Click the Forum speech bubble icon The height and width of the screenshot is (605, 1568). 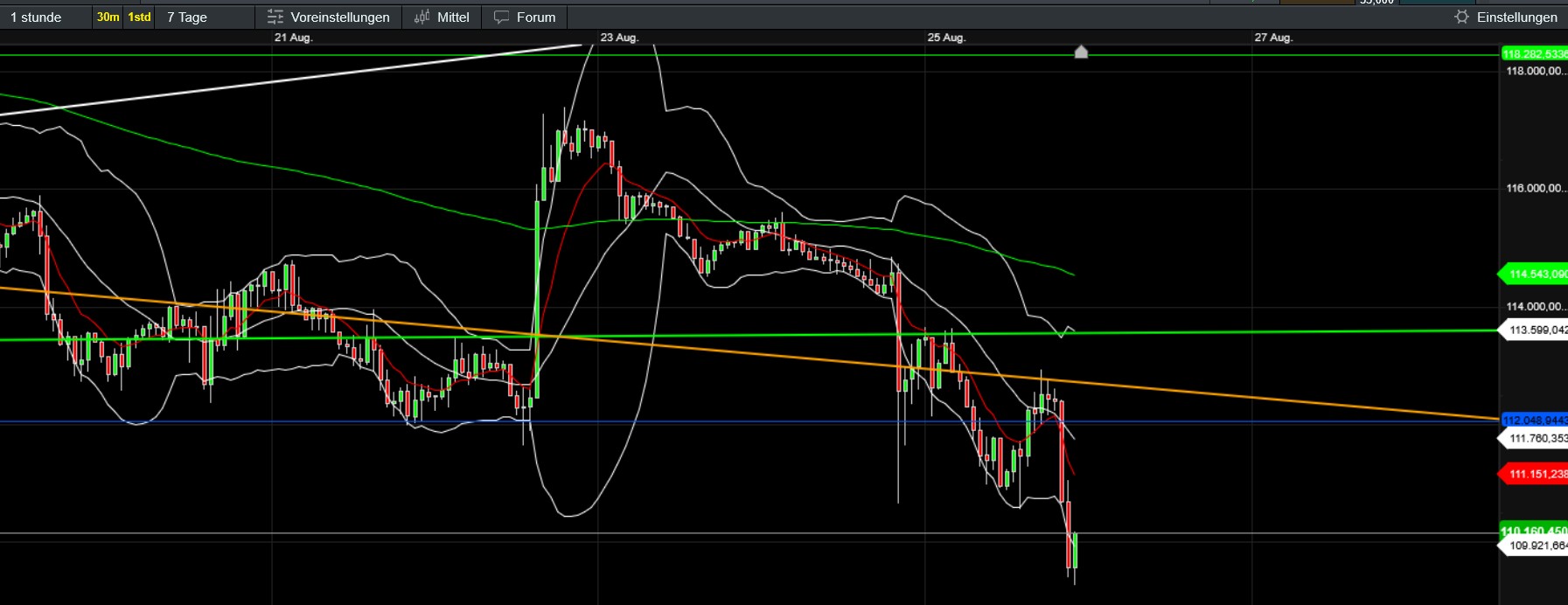coord(501,17)
